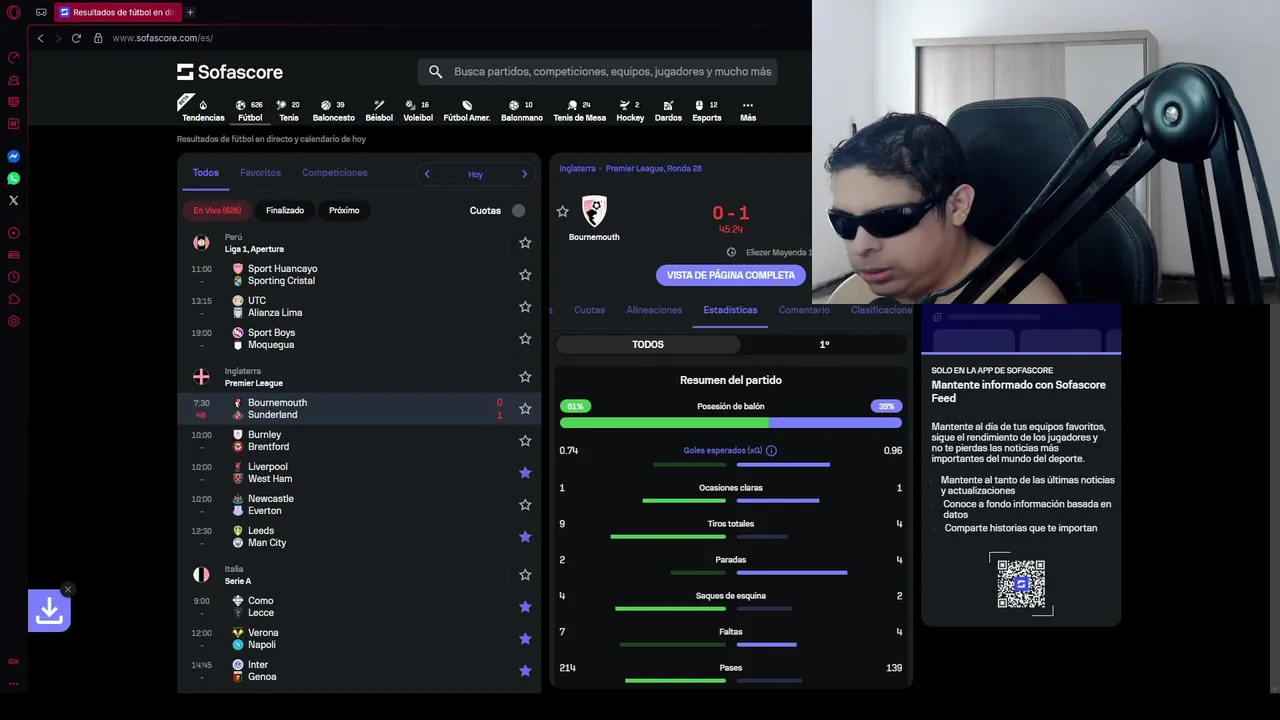The width and height of the screenshot is (1280, 720).
Task: Favorite Burnley vs Brentford match
Action: (x=525, y=441)
